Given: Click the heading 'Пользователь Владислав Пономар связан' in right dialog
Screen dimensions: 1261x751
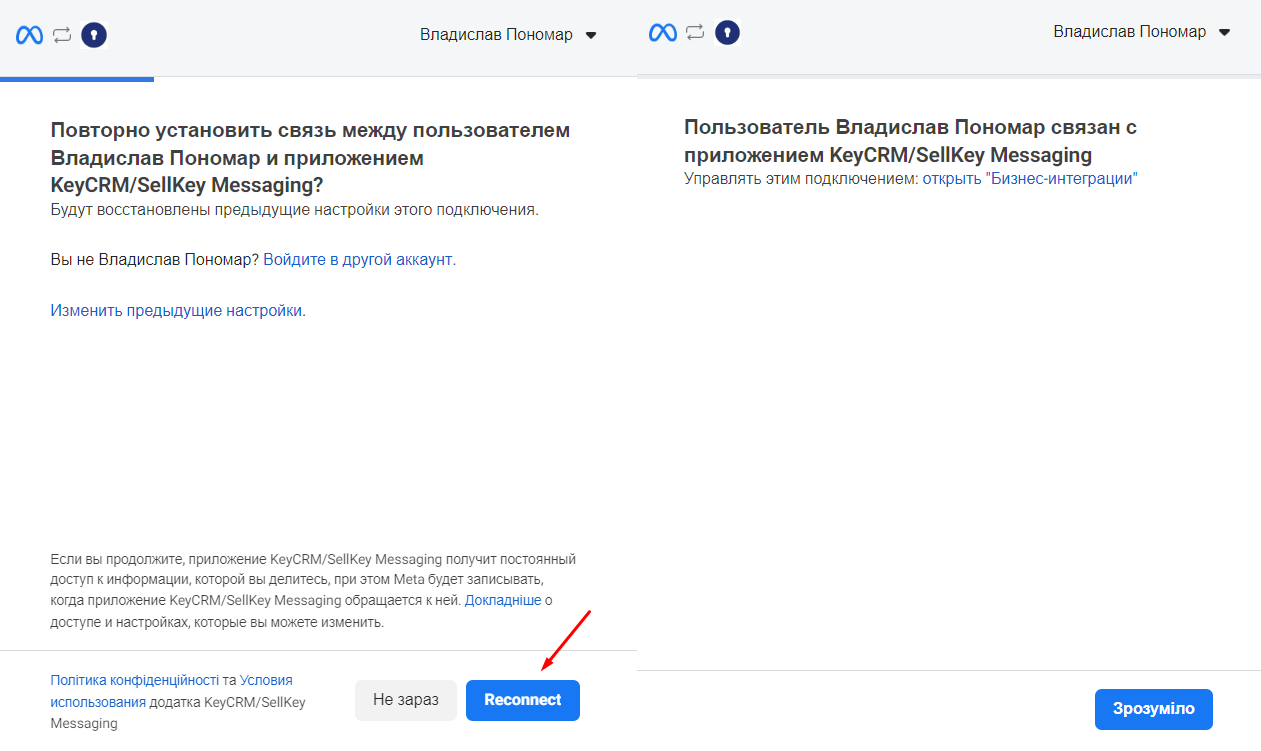Looking at the screenshot, I should click(911, 141).
